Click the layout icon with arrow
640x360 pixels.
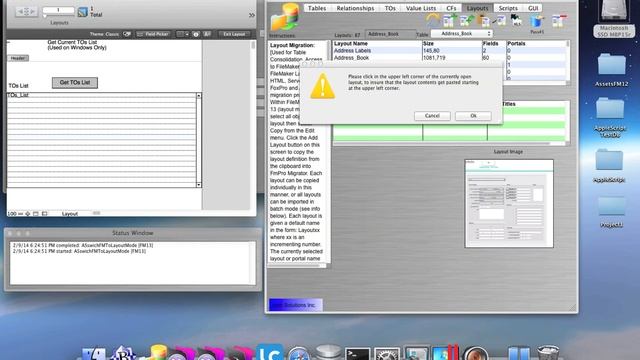click(499, 20)
